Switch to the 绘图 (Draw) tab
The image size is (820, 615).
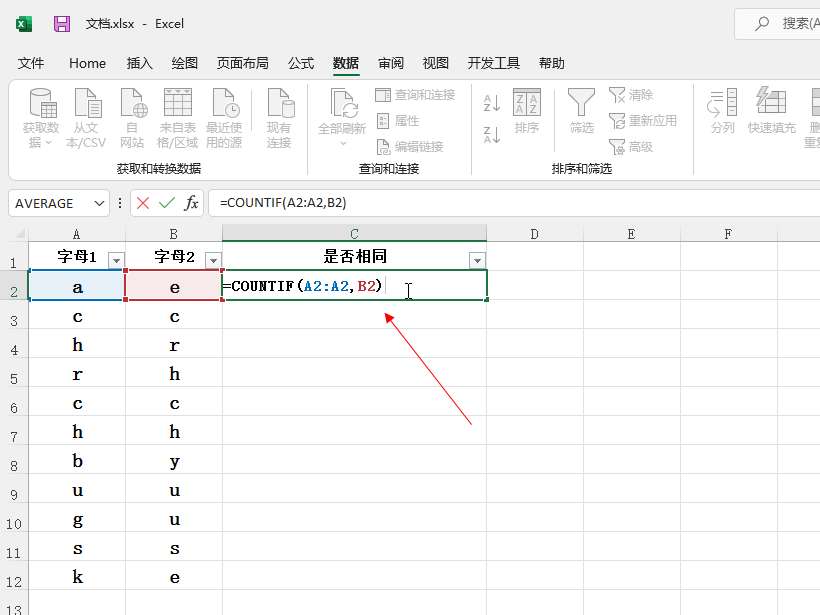tap(185, 63)
